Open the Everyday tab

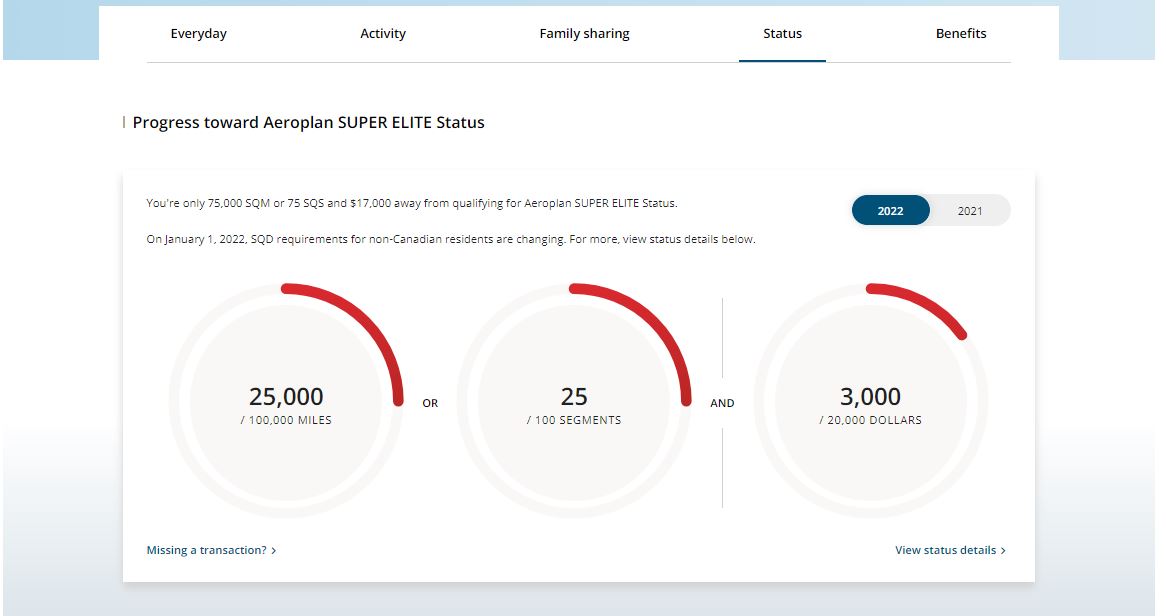click(x=199, y=33)
